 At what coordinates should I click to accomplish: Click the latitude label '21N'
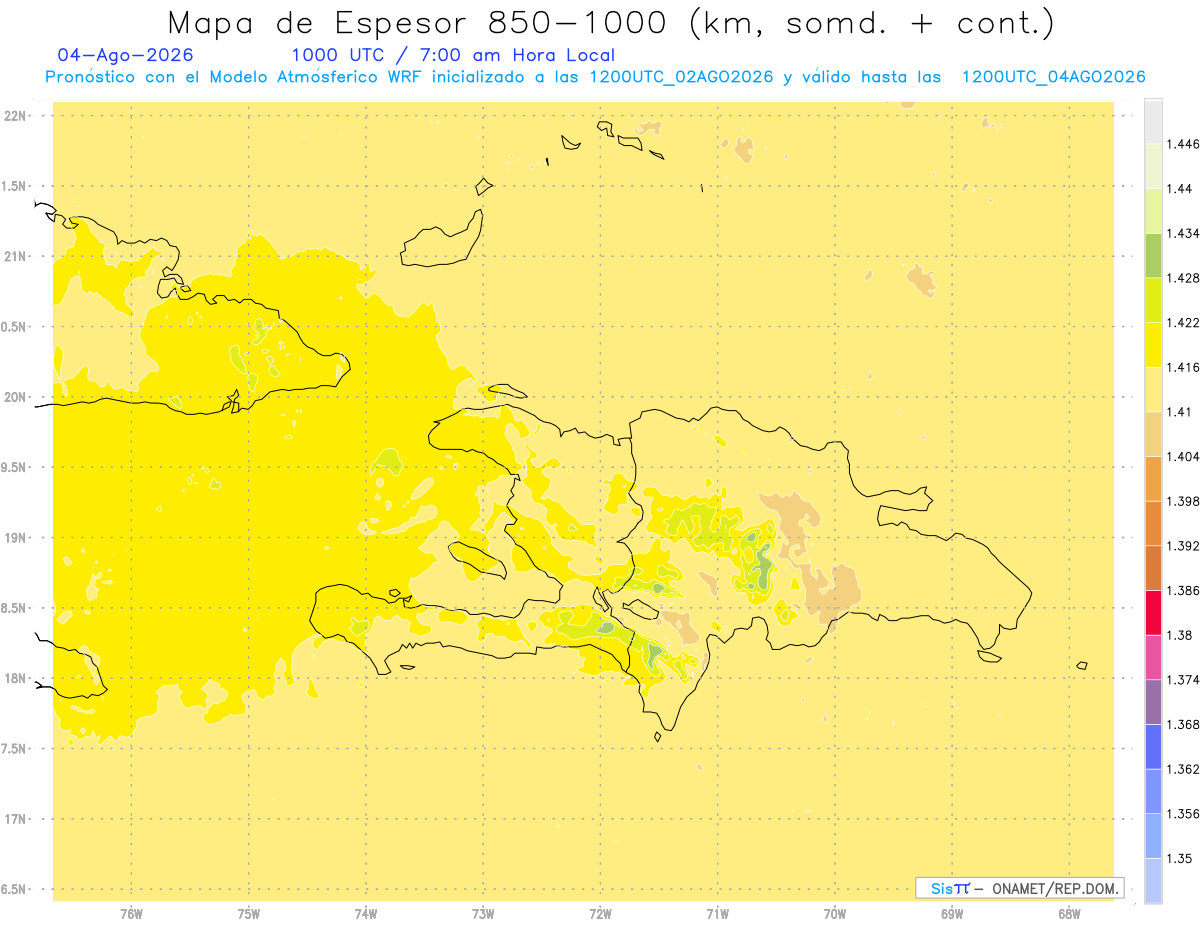(14, 257)
